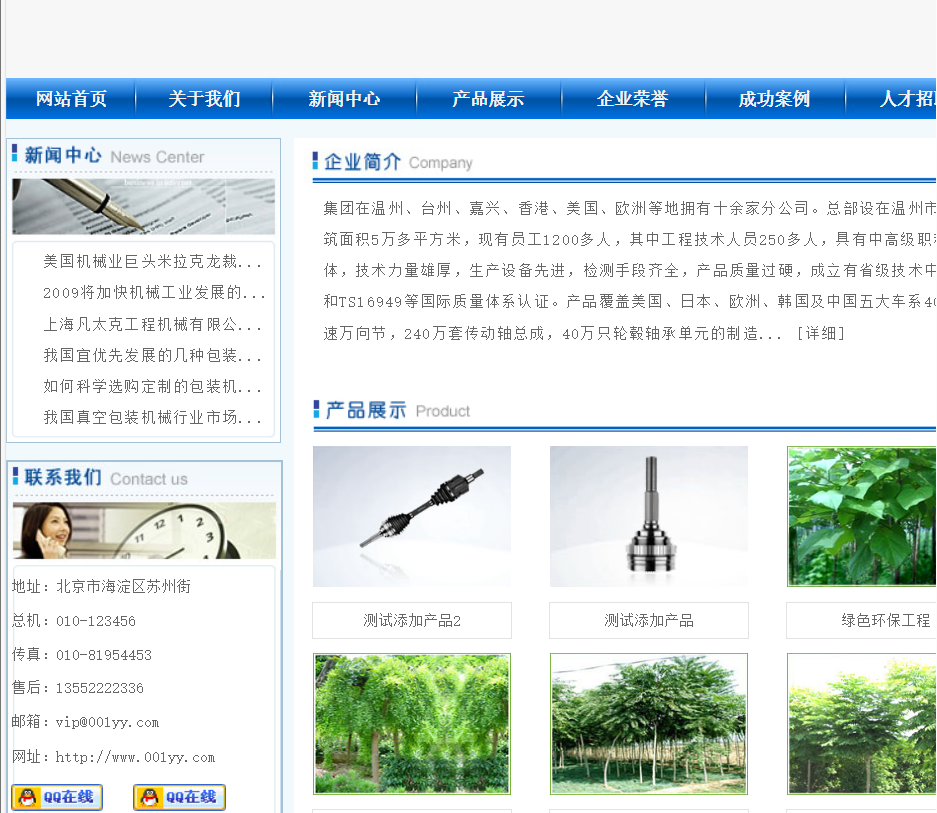Click the woman-with-clock Contact us banner
Viewport: 937px width, 813px height.
coord(144,531)
